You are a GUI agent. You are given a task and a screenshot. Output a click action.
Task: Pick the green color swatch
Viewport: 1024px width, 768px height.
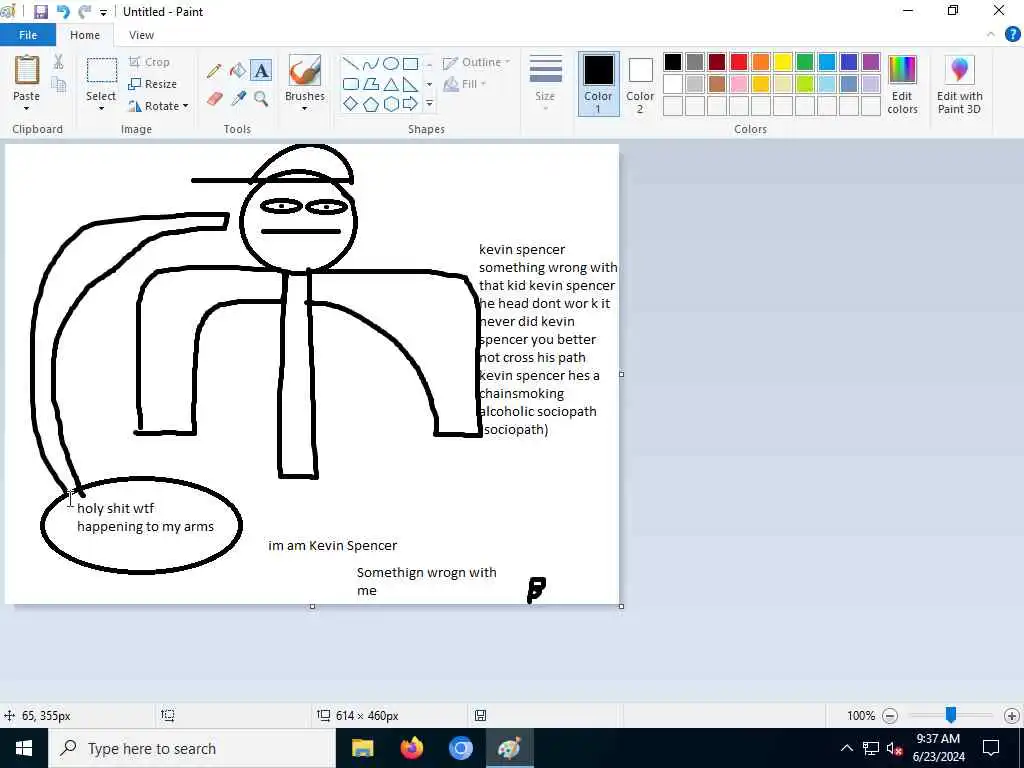[x=805, y=62]
